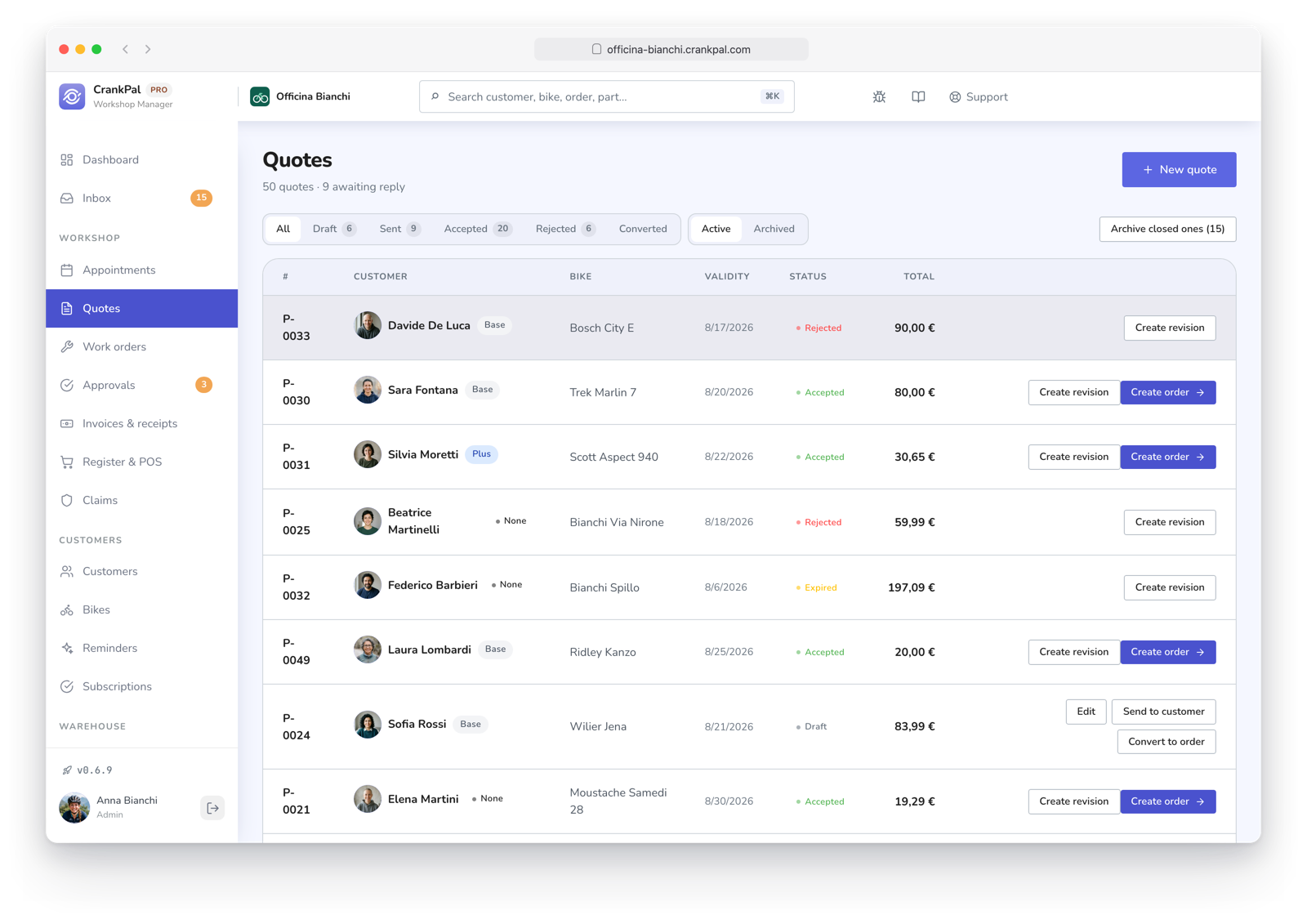Open Reminders page
Image resolution: width=1307 pixels, height=924 pixels.
click(142, 649)
